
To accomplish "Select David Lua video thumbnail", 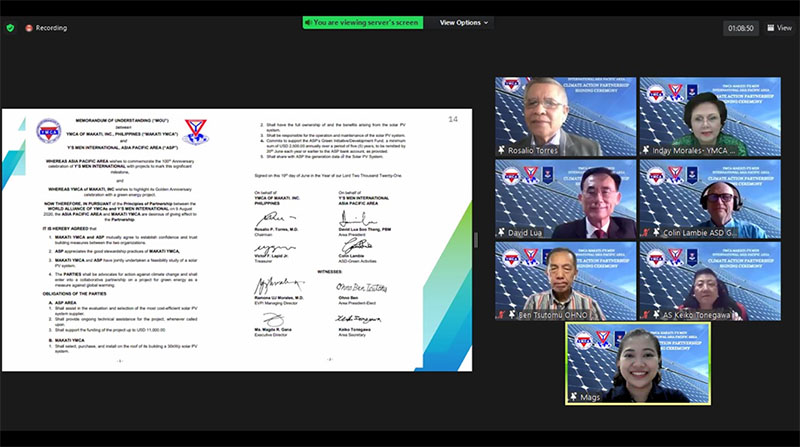I will (565, 199).
